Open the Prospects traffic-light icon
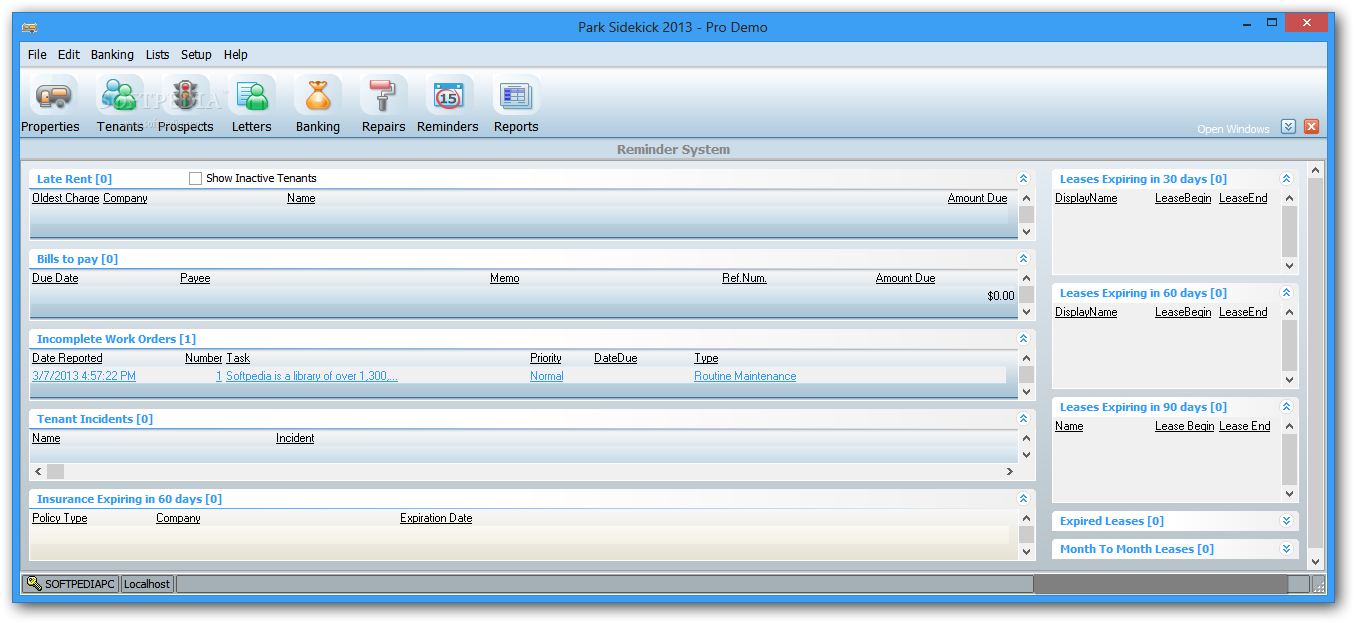Image resolution: width=1355 pixels, height=623 pixels. [x=186, y=96]
